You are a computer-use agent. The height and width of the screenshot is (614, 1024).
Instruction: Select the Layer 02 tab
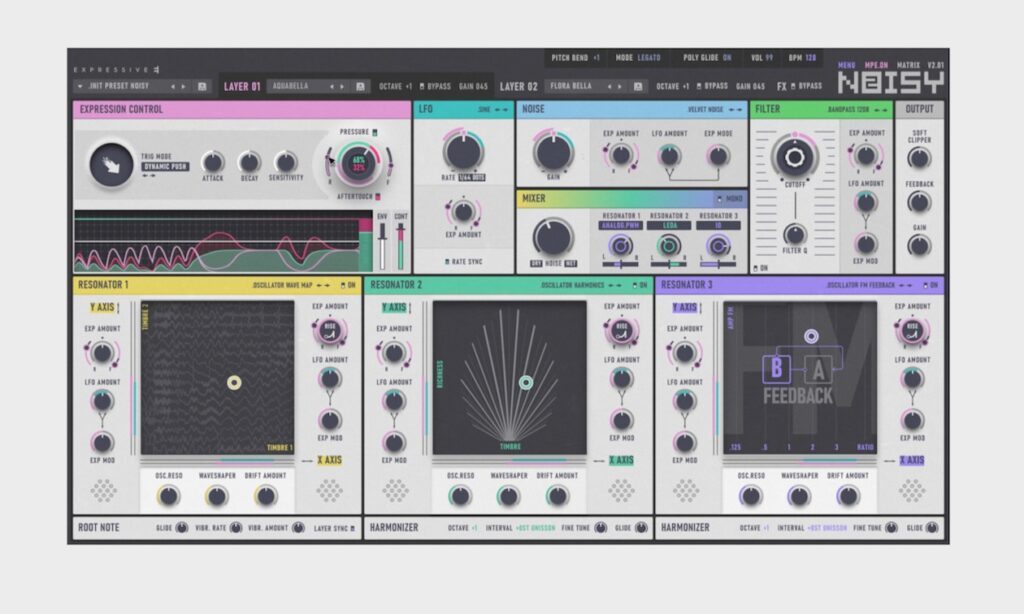click(x=519, y=86)
